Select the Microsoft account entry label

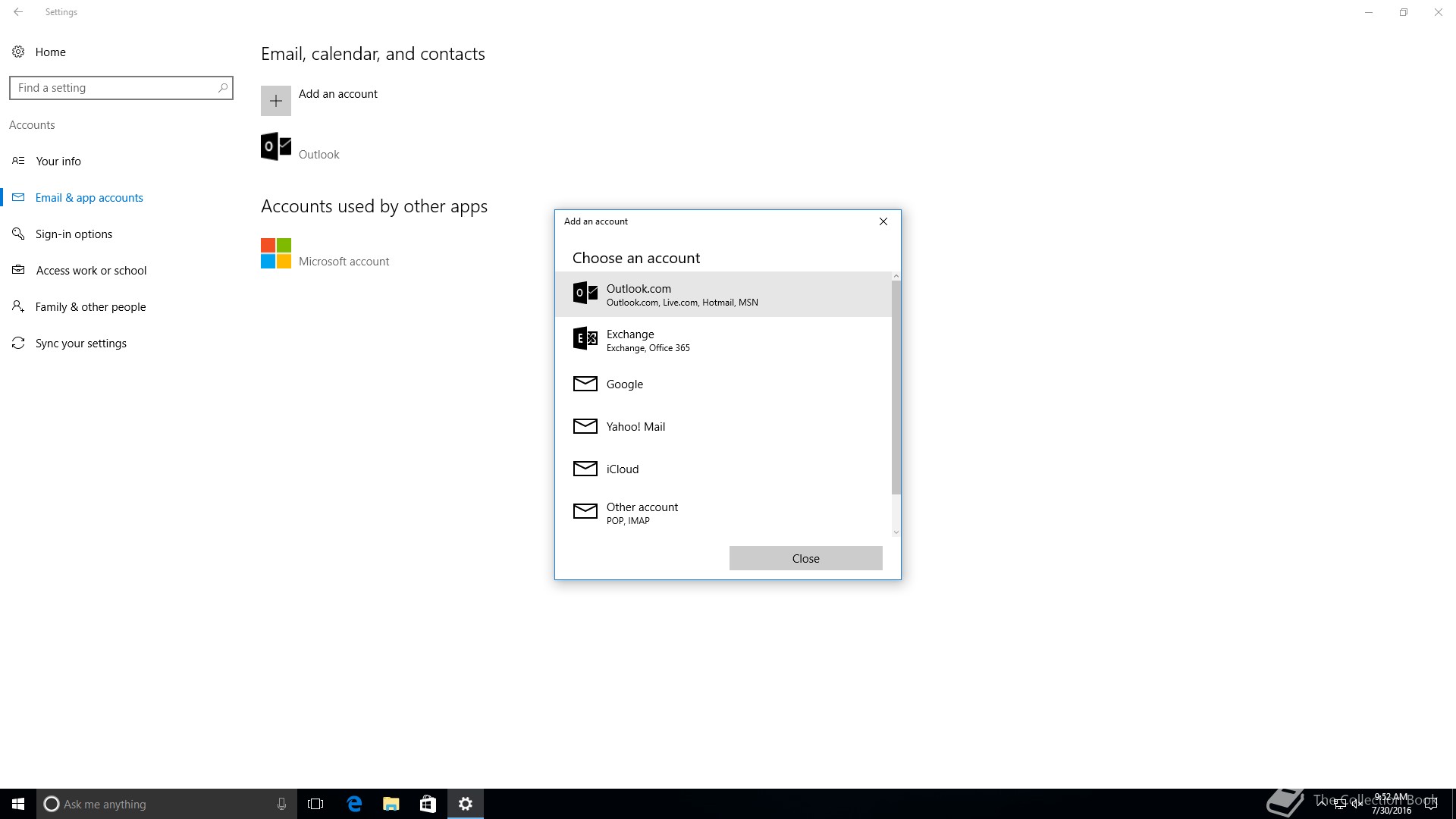pos(344,261)
